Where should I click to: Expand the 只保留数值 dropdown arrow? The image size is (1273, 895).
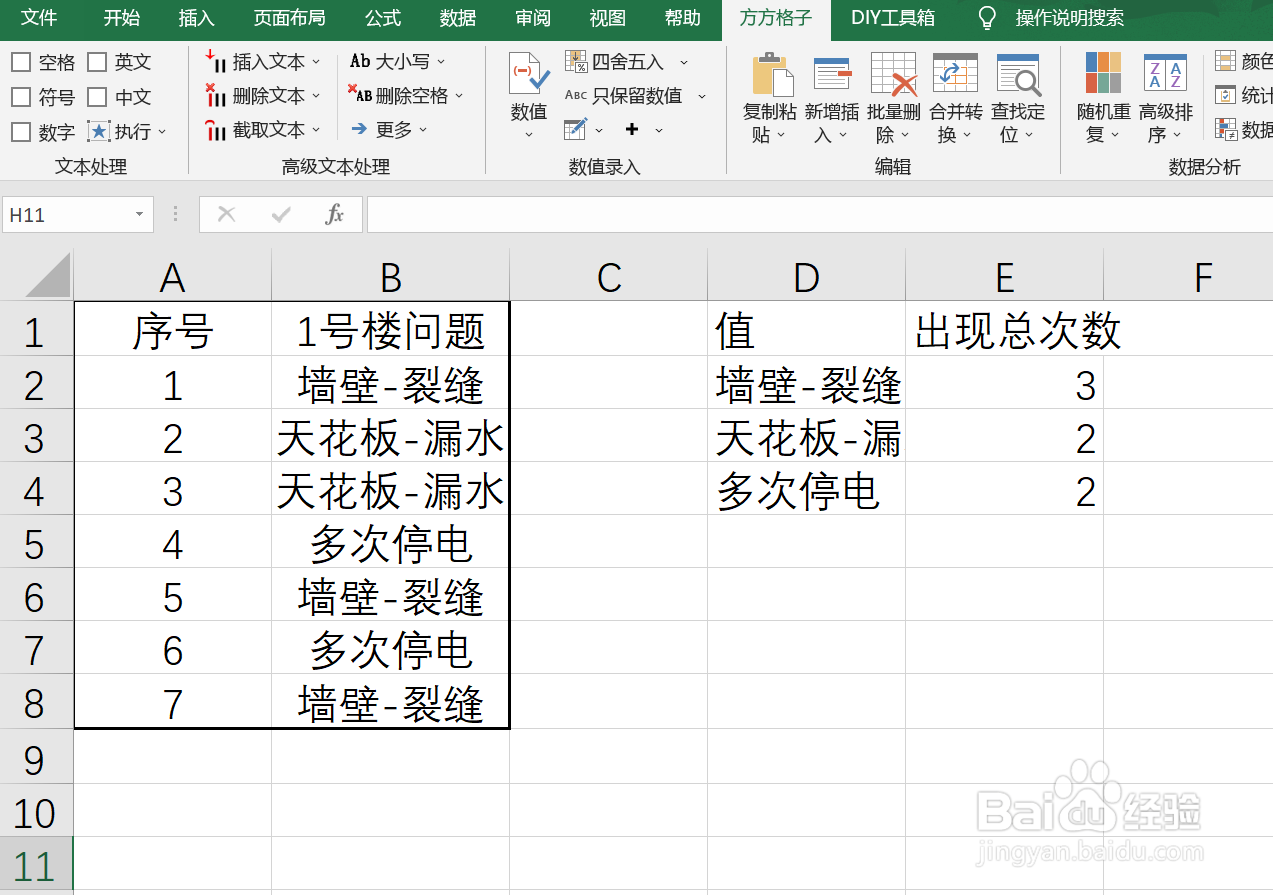[x=702, y=97]
